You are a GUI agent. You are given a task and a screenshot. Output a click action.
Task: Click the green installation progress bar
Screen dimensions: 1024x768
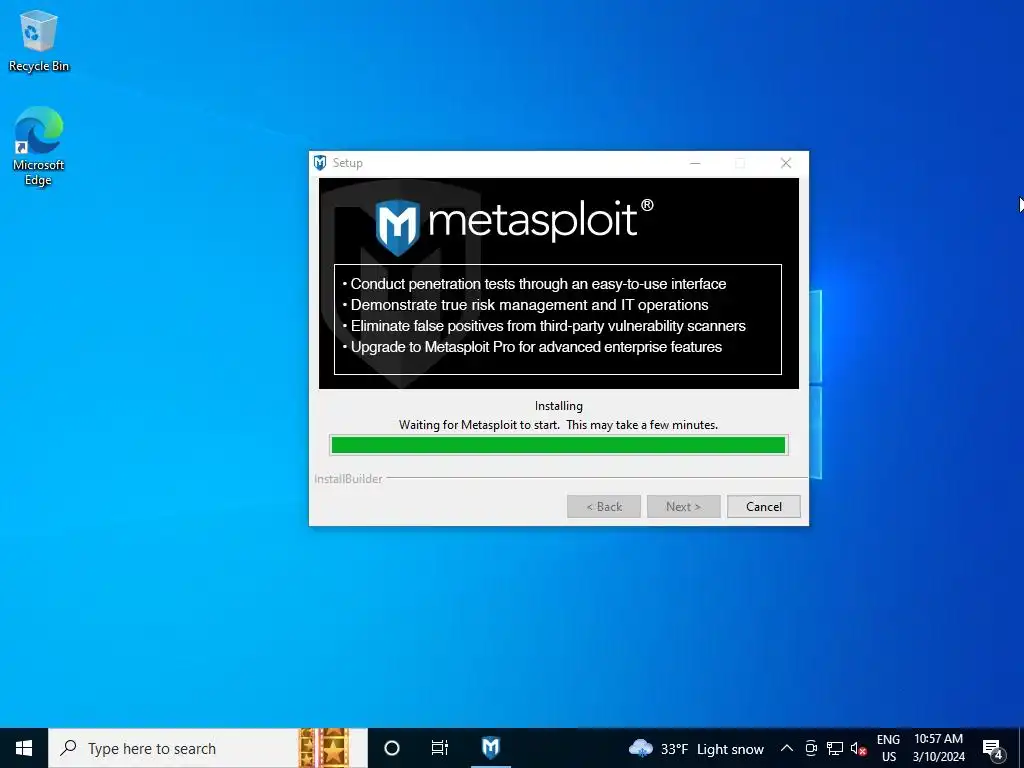click(x=558, y=445)
